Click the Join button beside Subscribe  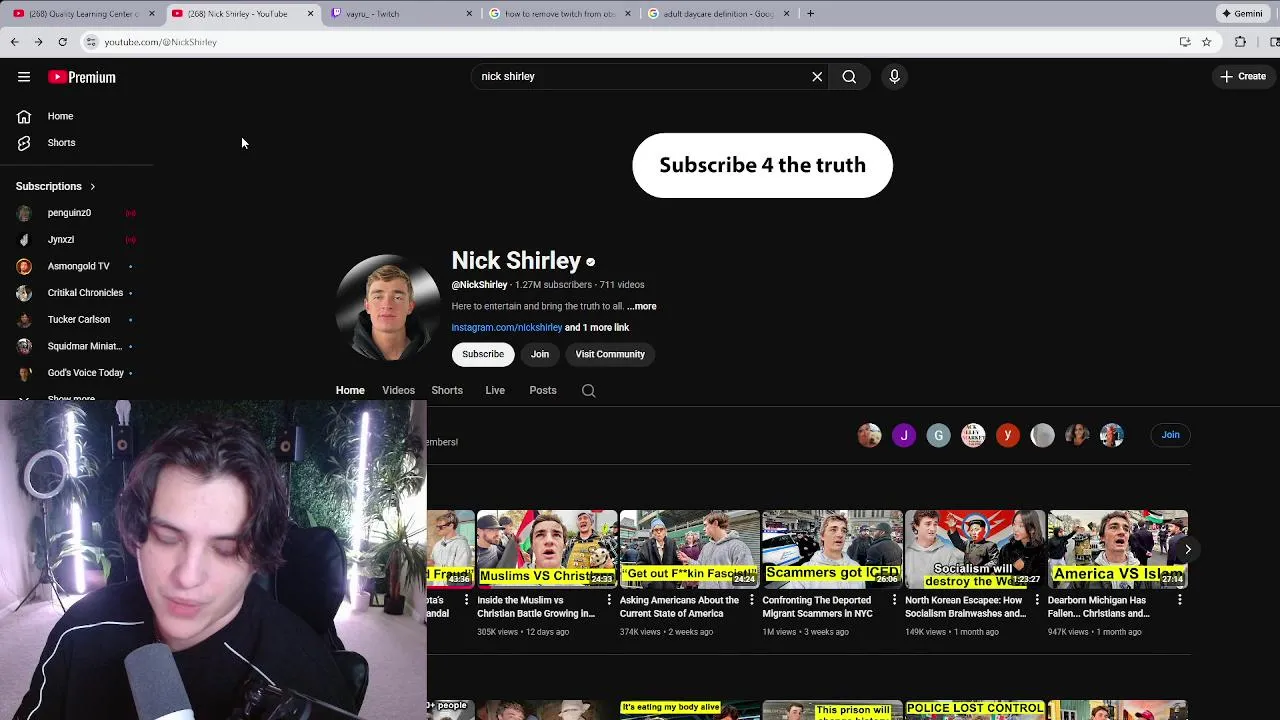click(540, 354)
